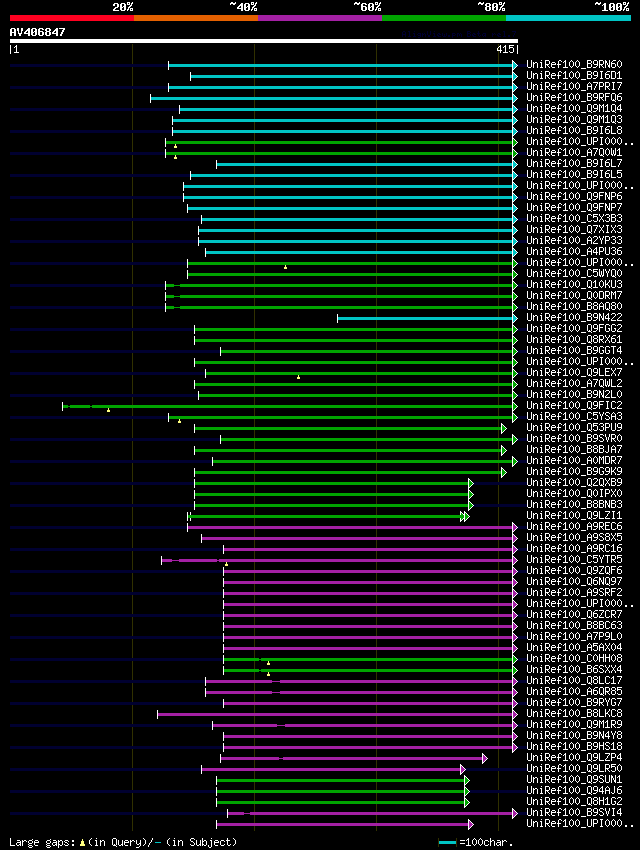Click the yellow gap marker on the Q9FIC2 row

click(108, 410)
